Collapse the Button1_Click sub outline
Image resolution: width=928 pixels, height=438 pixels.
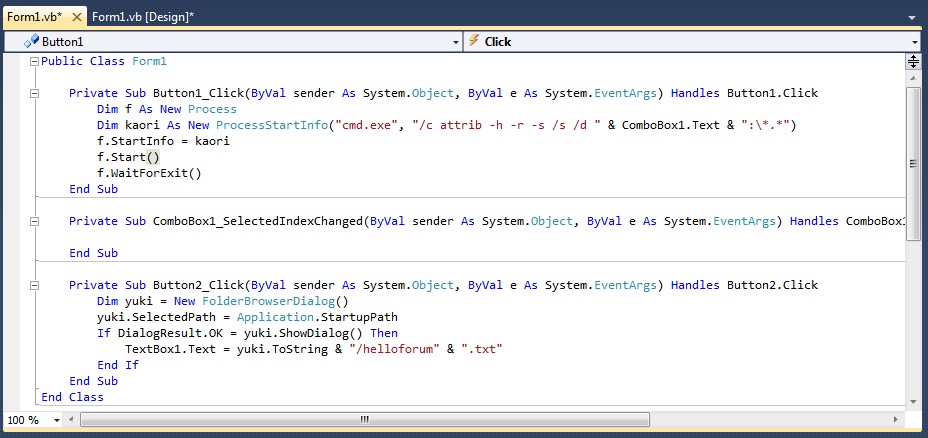(x=34, y=93)
